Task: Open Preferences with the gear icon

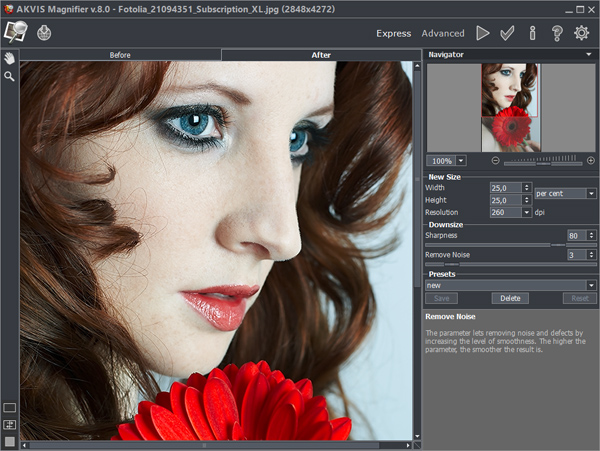Action: tap(581, 33)
